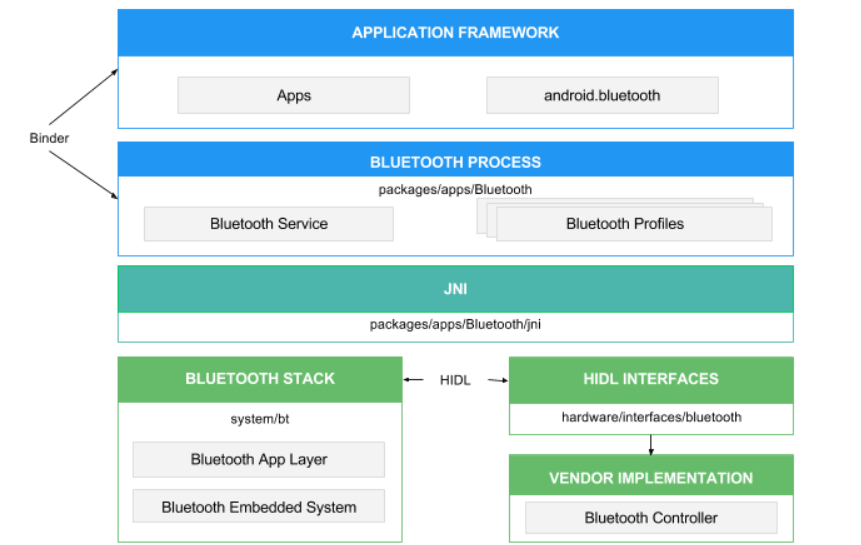The image size is (861, 545).
Task: Click the BLUETOOTH PROCESS header
Action: (x=455, y=160)
